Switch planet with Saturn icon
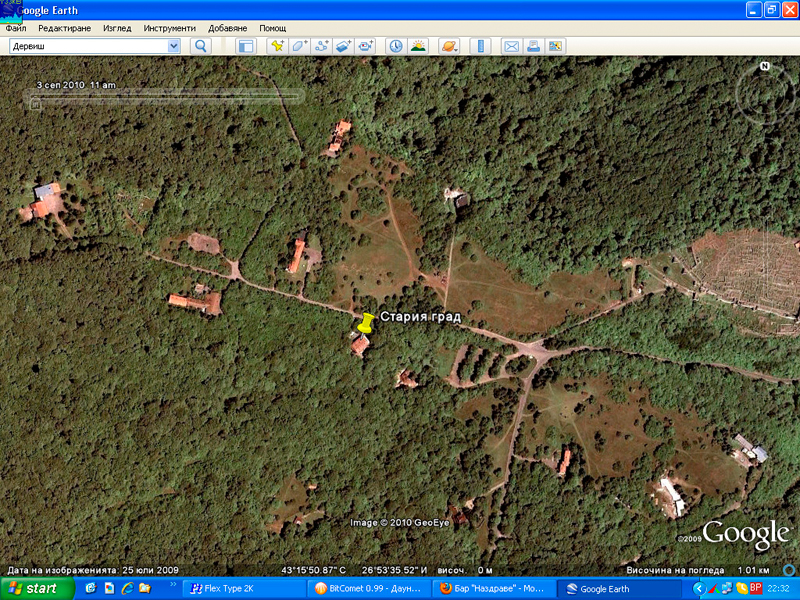 tap(449, 46)
